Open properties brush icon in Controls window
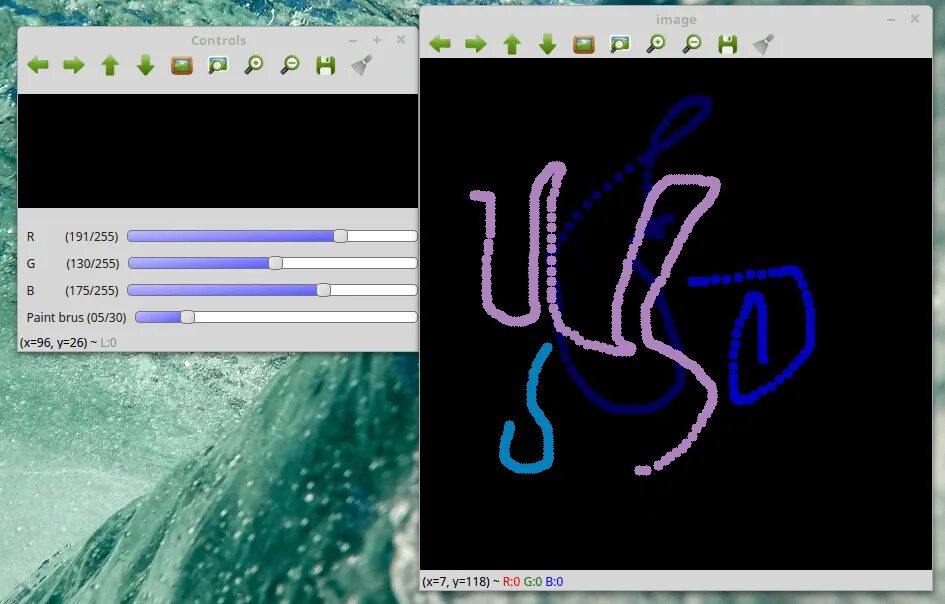Screen dimensions: 945x604 [362, 64]
